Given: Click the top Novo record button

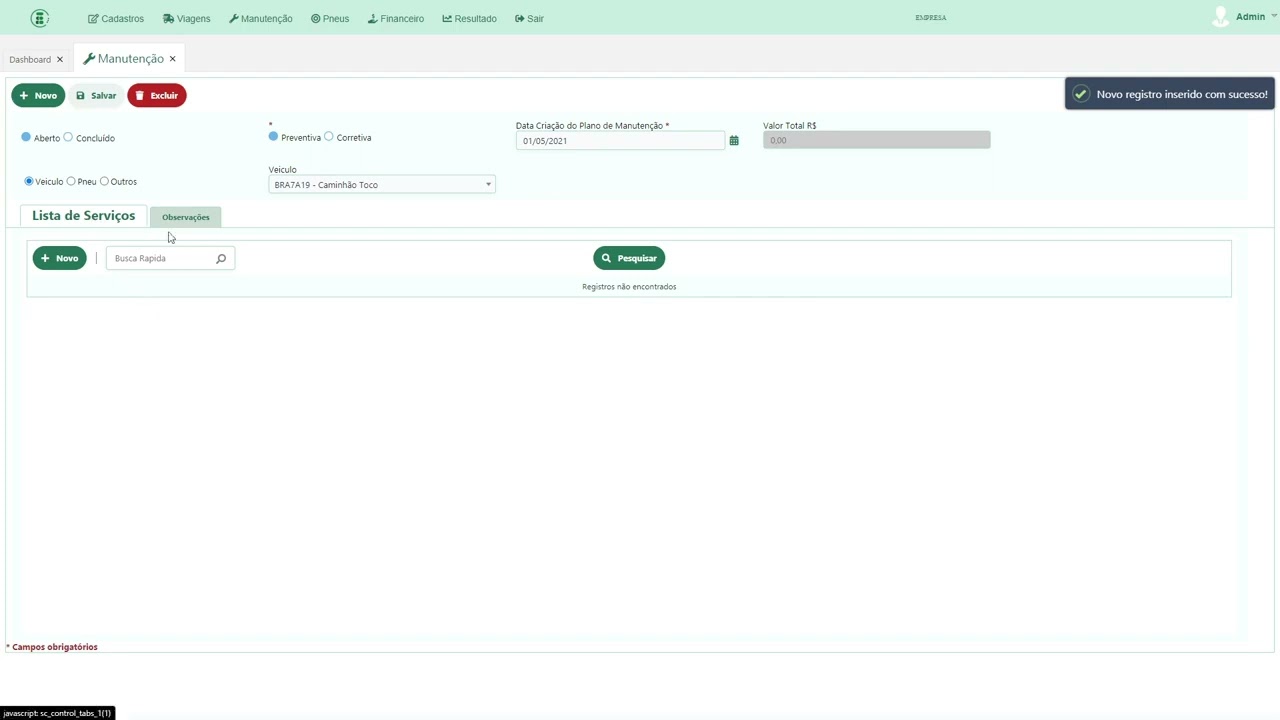Looking at the screenshot, I should 38,95.
